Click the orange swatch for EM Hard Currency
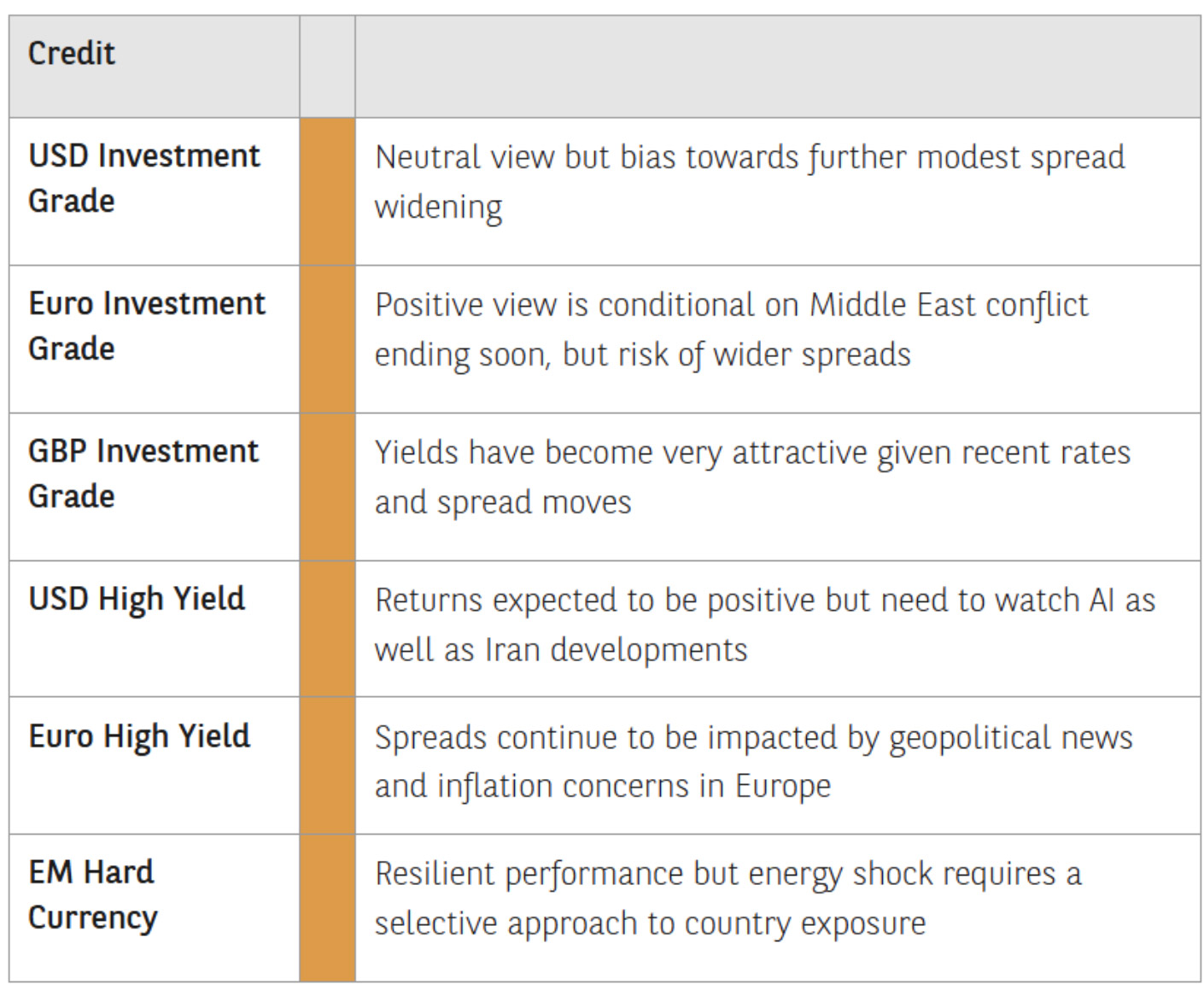 [x=327, y=907]
